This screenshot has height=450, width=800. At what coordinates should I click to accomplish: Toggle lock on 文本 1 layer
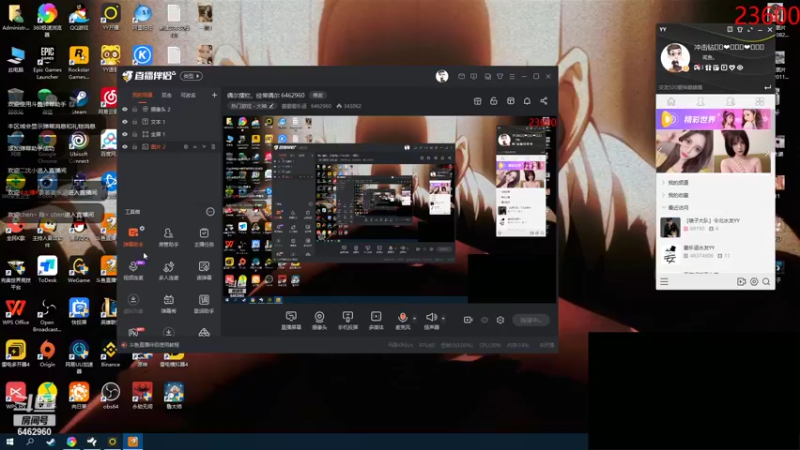(135, 122)
